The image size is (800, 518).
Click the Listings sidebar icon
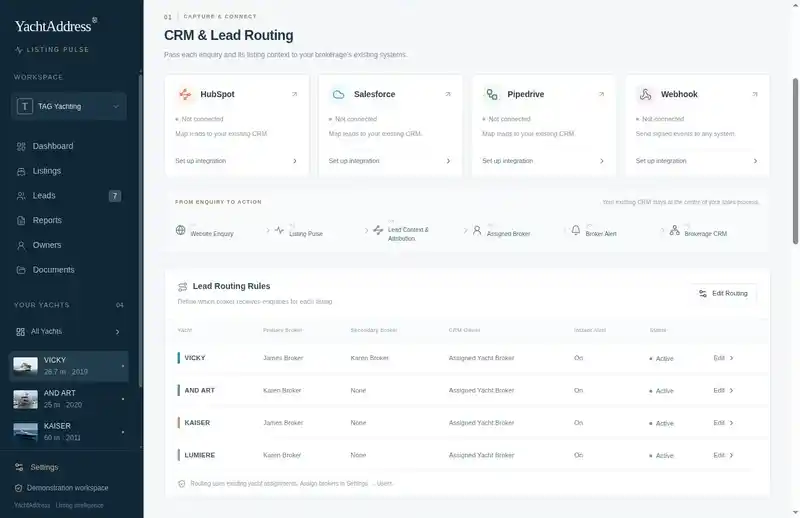[x=21, y=171]
